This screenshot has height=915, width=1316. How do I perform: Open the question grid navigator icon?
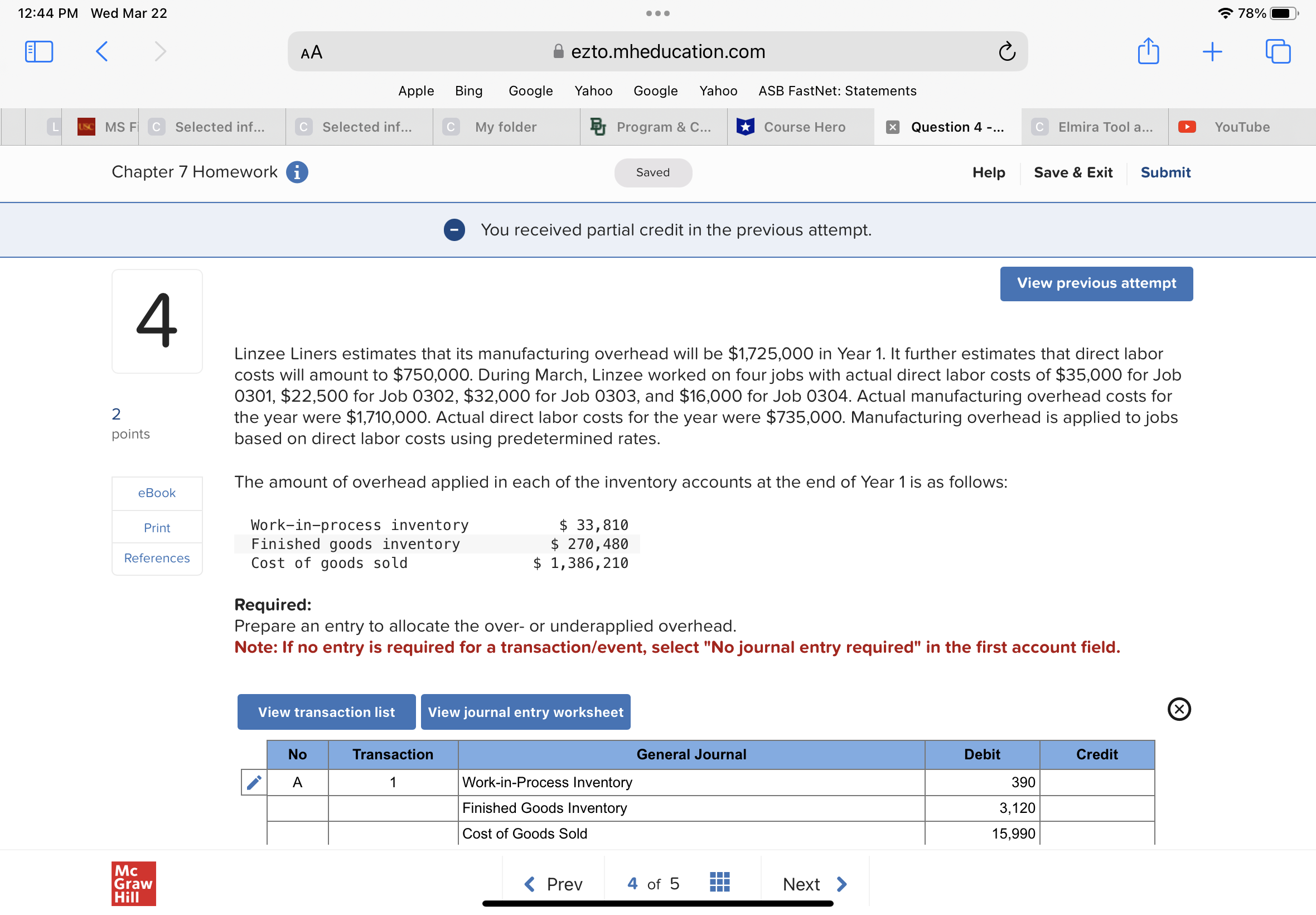[719, 882]
